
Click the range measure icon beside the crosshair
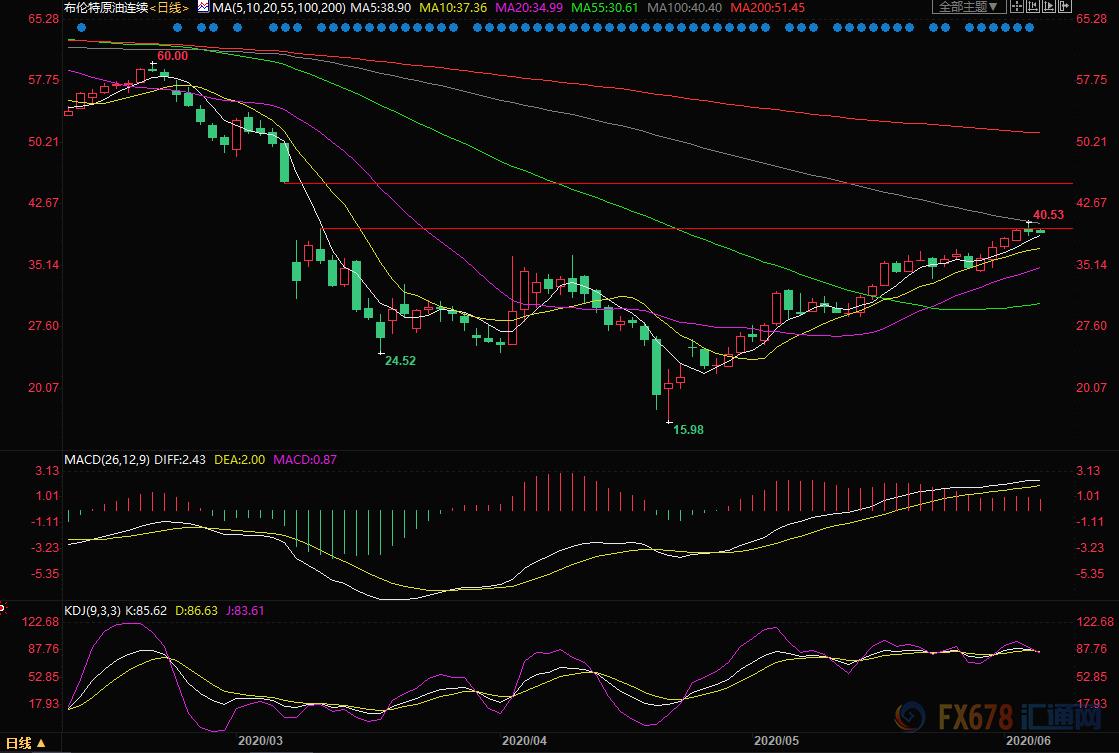(1033, 6)
